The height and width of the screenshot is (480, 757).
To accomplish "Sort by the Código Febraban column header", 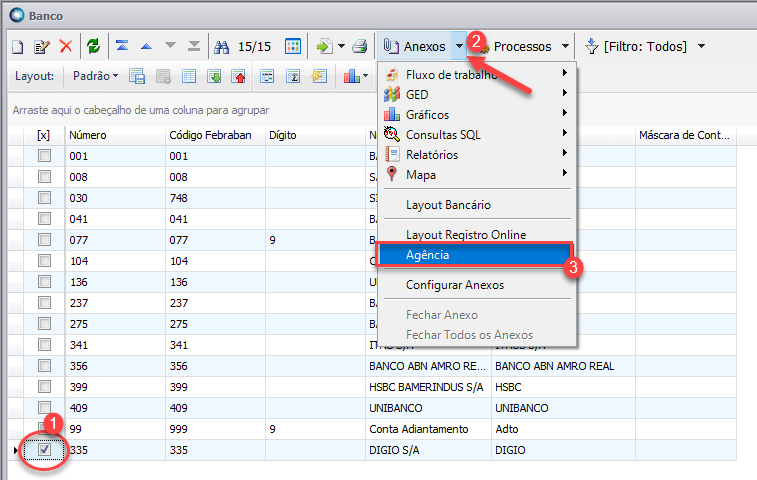I will [215, 135].
